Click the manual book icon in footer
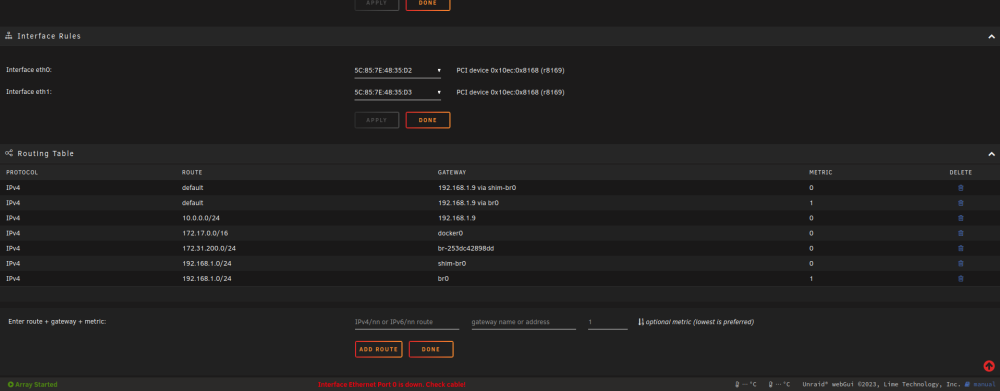This screenshot has height=391, width=1000. tap(967, 385)
